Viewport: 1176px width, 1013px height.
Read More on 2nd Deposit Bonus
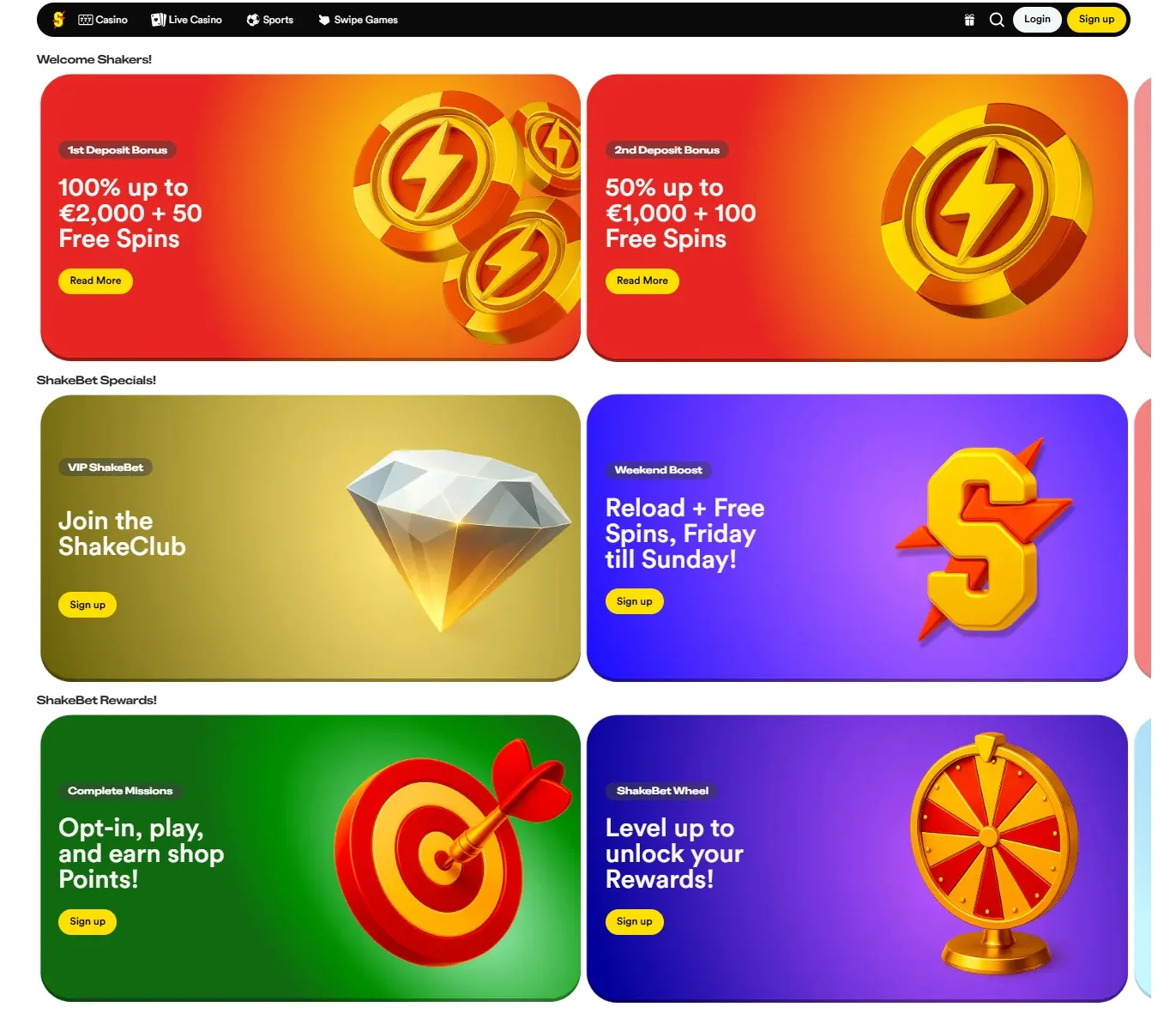point(642,280)
